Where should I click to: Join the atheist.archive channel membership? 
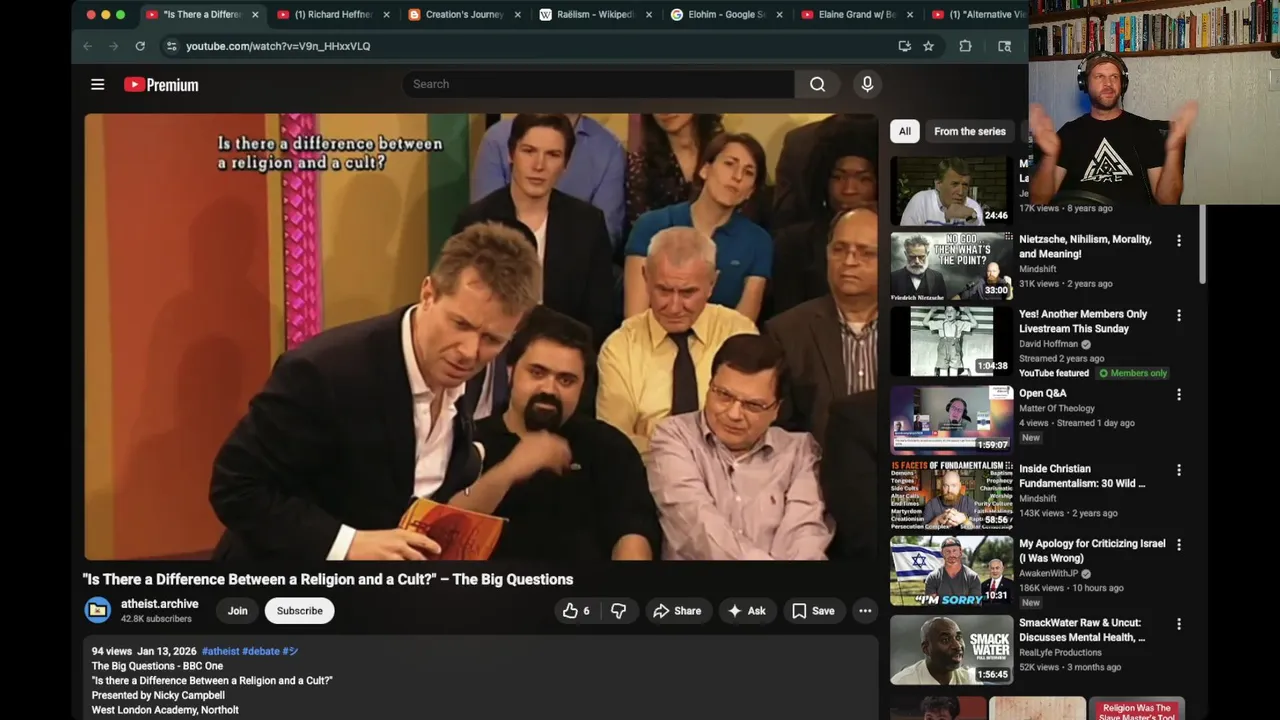(x=237, y=611)
